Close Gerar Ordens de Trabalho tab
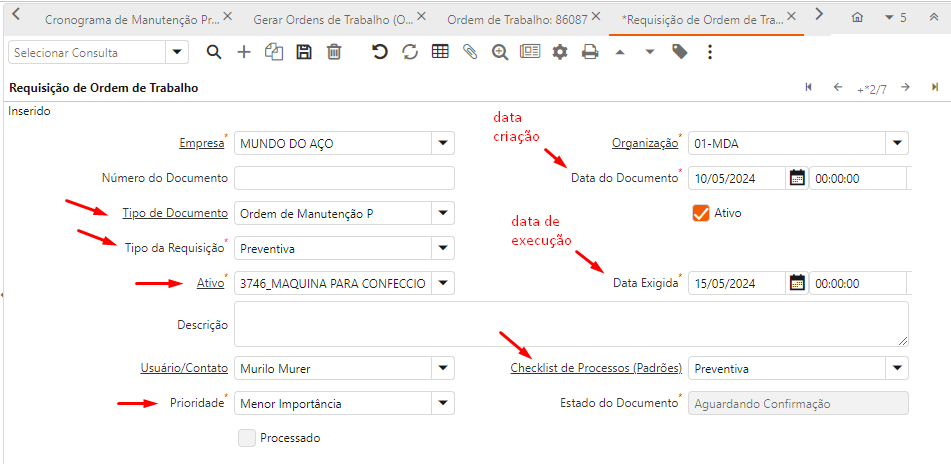The image size is (951, 464). click(x=422, y=16)
